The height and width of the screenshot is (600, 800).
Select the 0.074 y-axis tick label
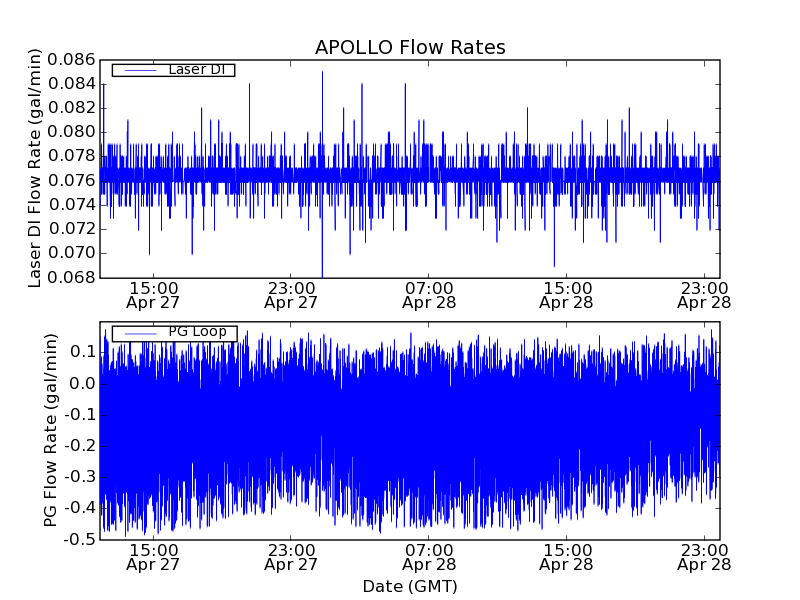tap(71, 205)
